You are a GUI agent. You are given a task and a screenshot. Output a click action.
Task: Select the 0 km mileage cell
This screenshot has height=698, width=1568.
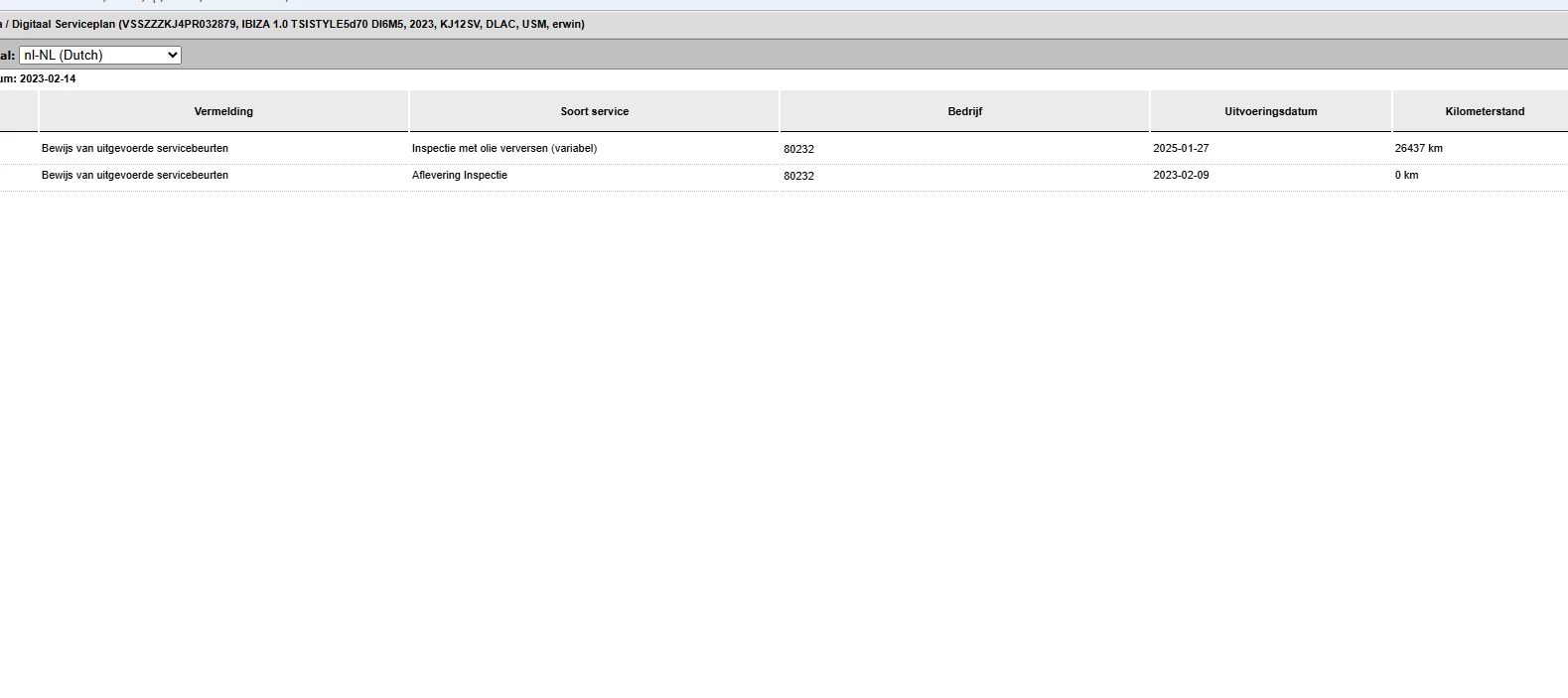pyautogui.click(x=1406, y=175)
